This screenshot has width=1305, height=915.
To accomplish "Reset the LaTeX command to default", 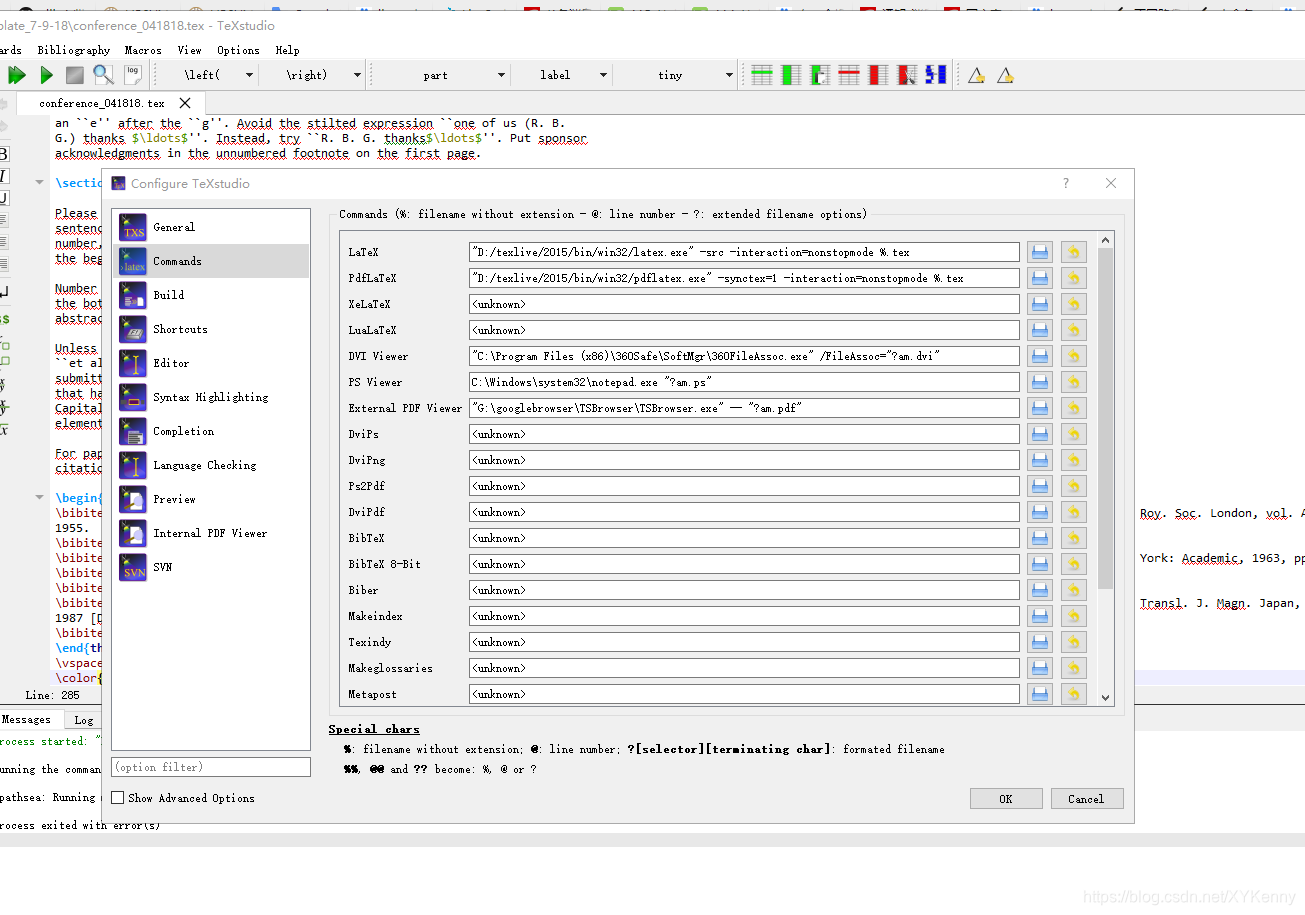I will coord(1074,252).
